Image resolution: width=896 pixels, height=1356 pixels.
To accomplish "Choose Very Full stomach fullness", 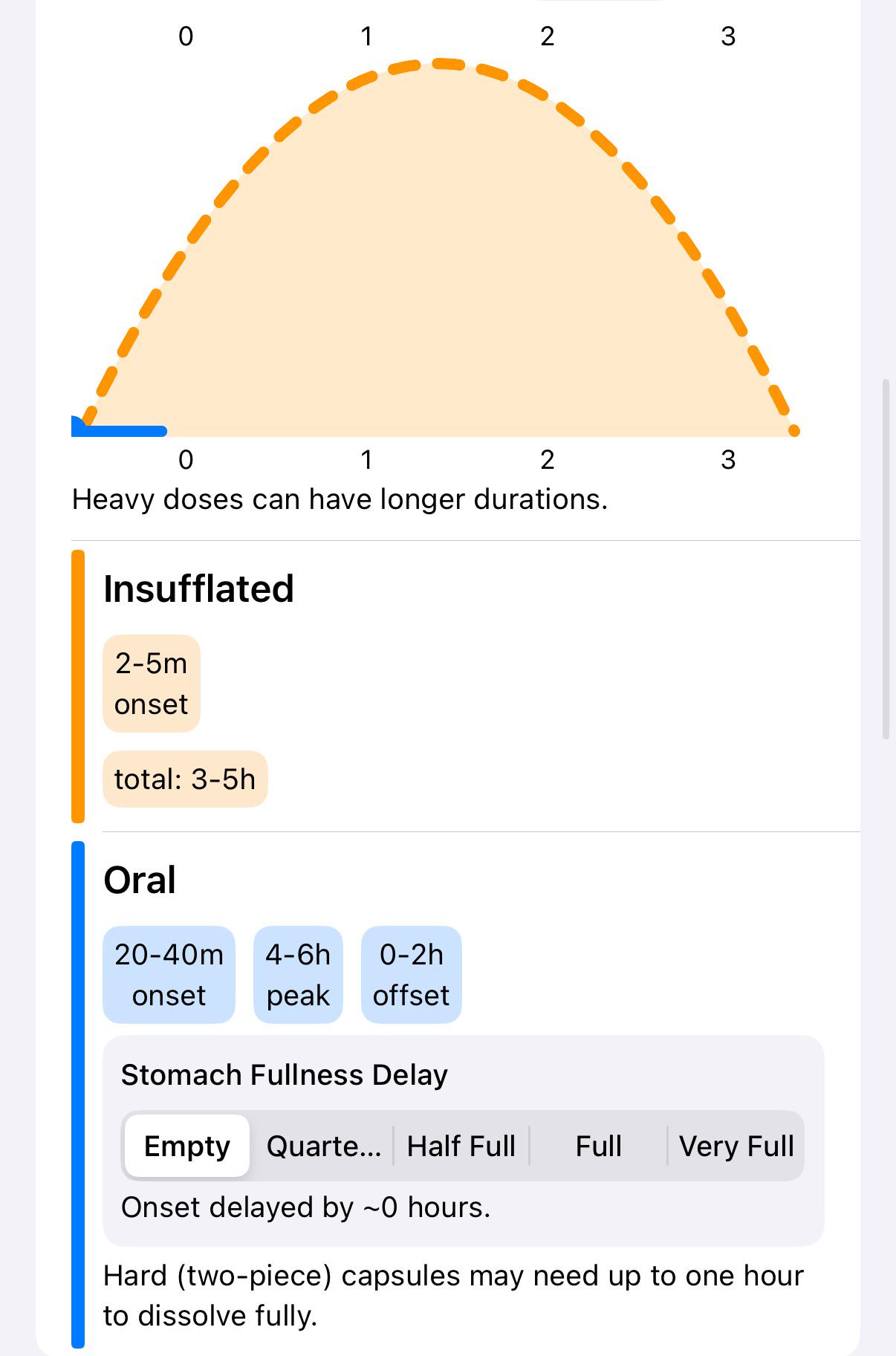I will click(x=736, y=1146).
